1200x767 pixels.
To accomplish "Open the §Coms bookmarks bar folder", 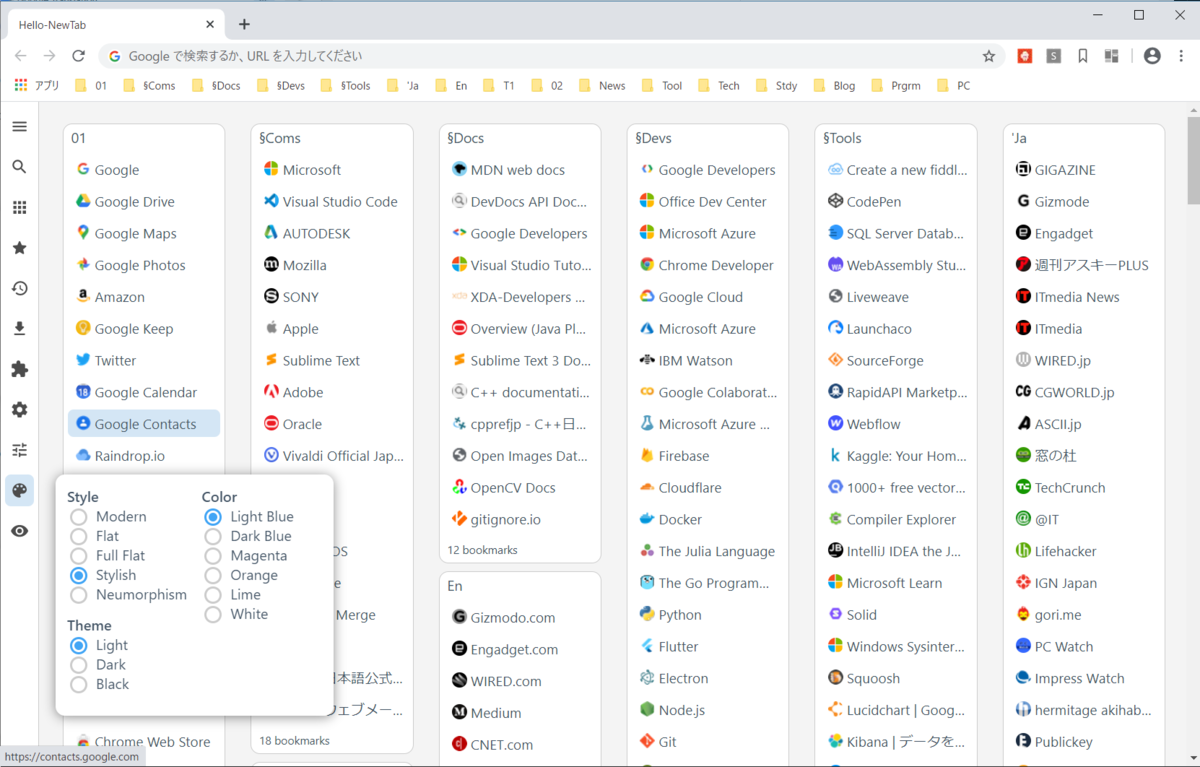I will tap(149, 86).
